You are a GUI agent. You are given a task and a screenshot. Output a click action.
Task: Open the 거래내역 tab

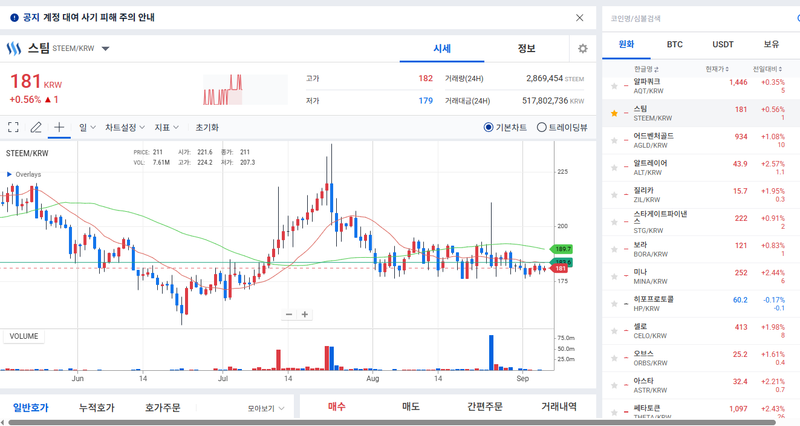pos(559,407)
